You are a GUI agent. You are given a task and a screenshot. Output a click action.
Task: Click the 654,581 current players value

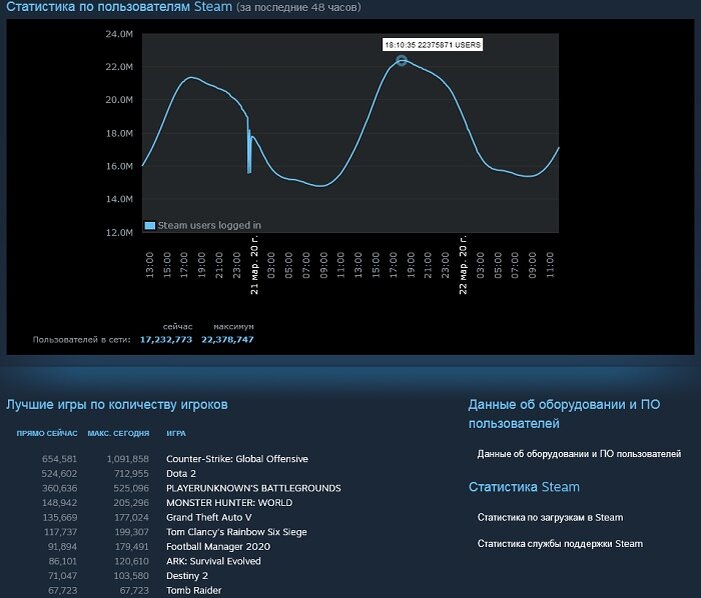tap(59, 459)
